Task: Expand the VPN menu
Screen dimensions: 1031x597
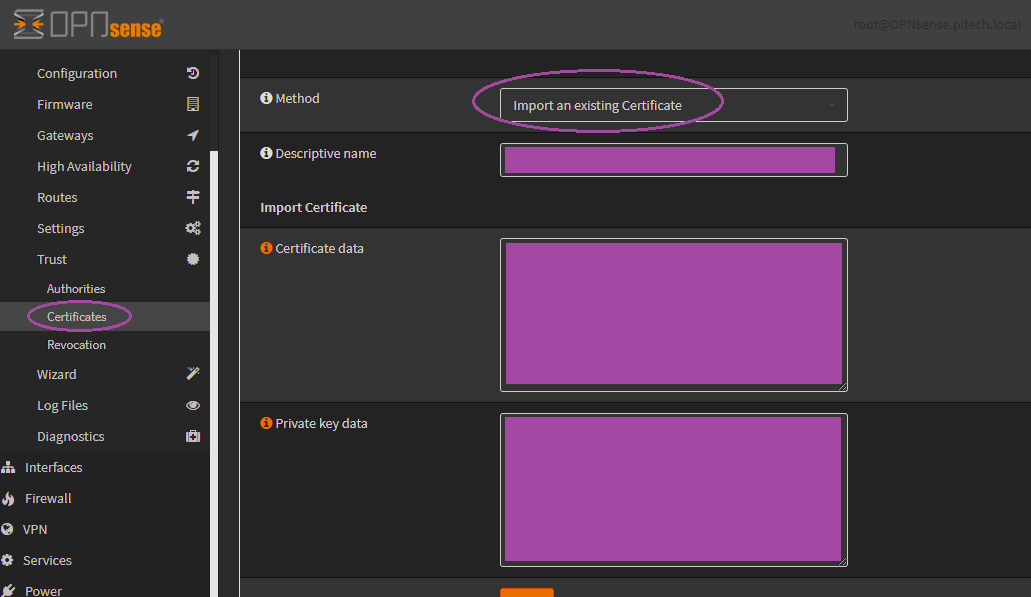Action: coord(35,529)
